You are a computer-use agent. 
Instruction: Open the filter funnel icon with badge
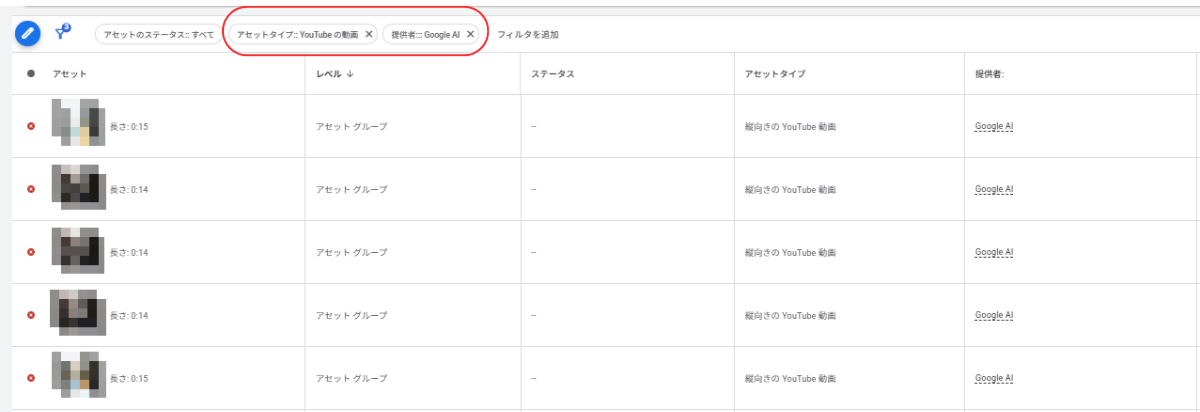(x=64, y=33)
